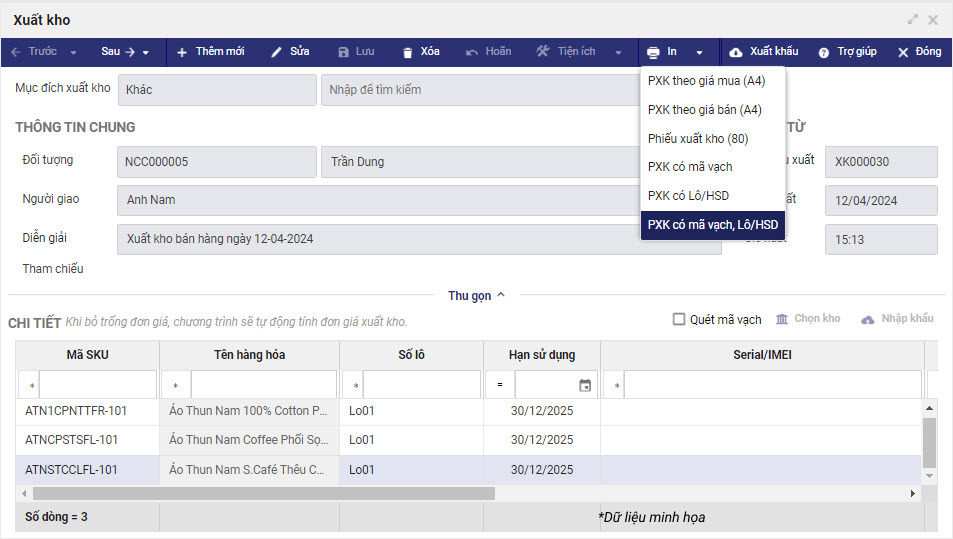The height and width of the screenshot is (539, 953).
Task: Select row ATN1CPNTTFR-101
Action: tap(469, 411)
